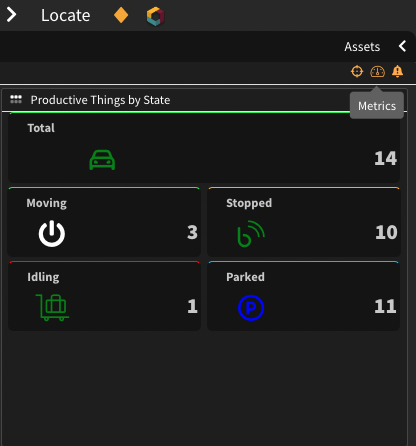Open the Metrics gauge icon

(377, 71)
